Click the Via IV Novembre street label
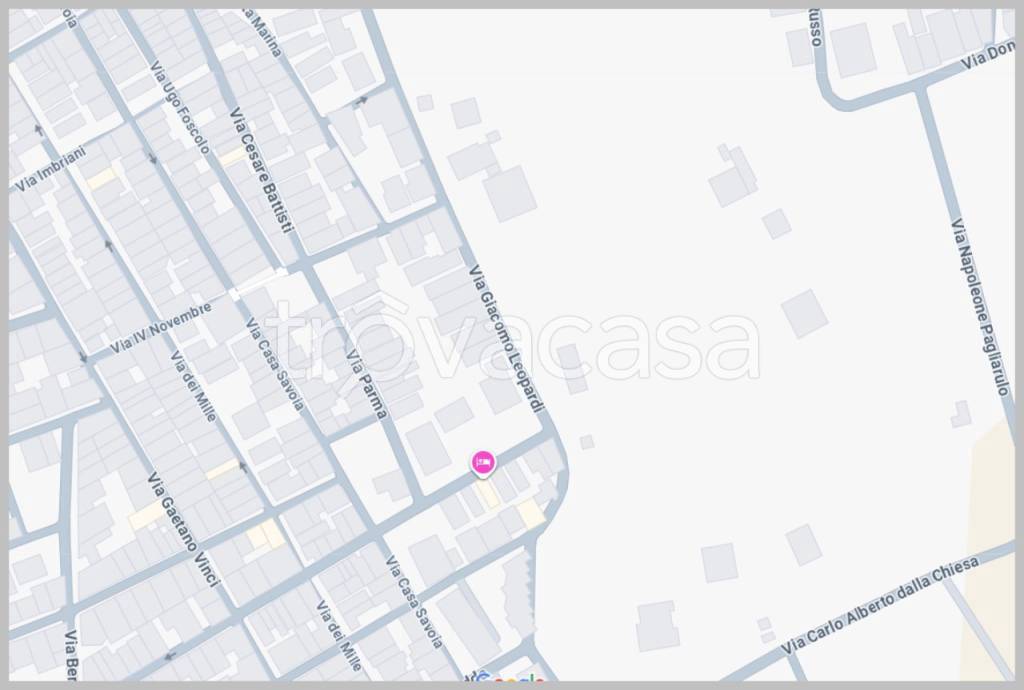This screenshot has height=690, width=1024. click(161, 328)
